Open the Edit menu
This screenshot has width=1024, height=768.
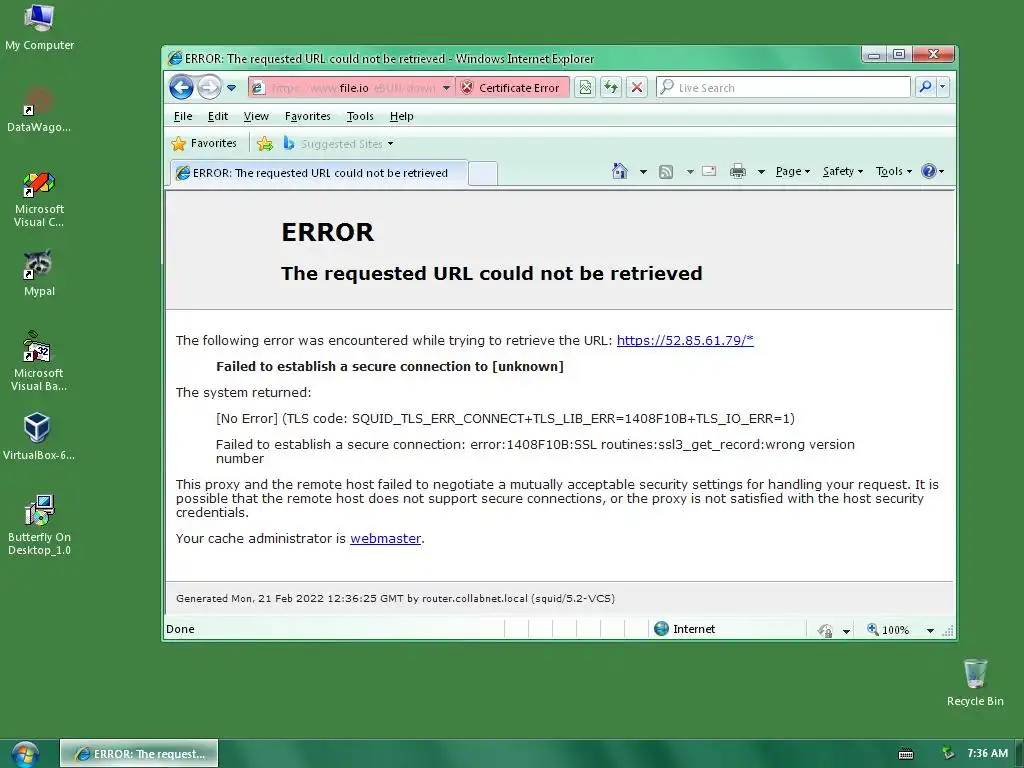217,116
